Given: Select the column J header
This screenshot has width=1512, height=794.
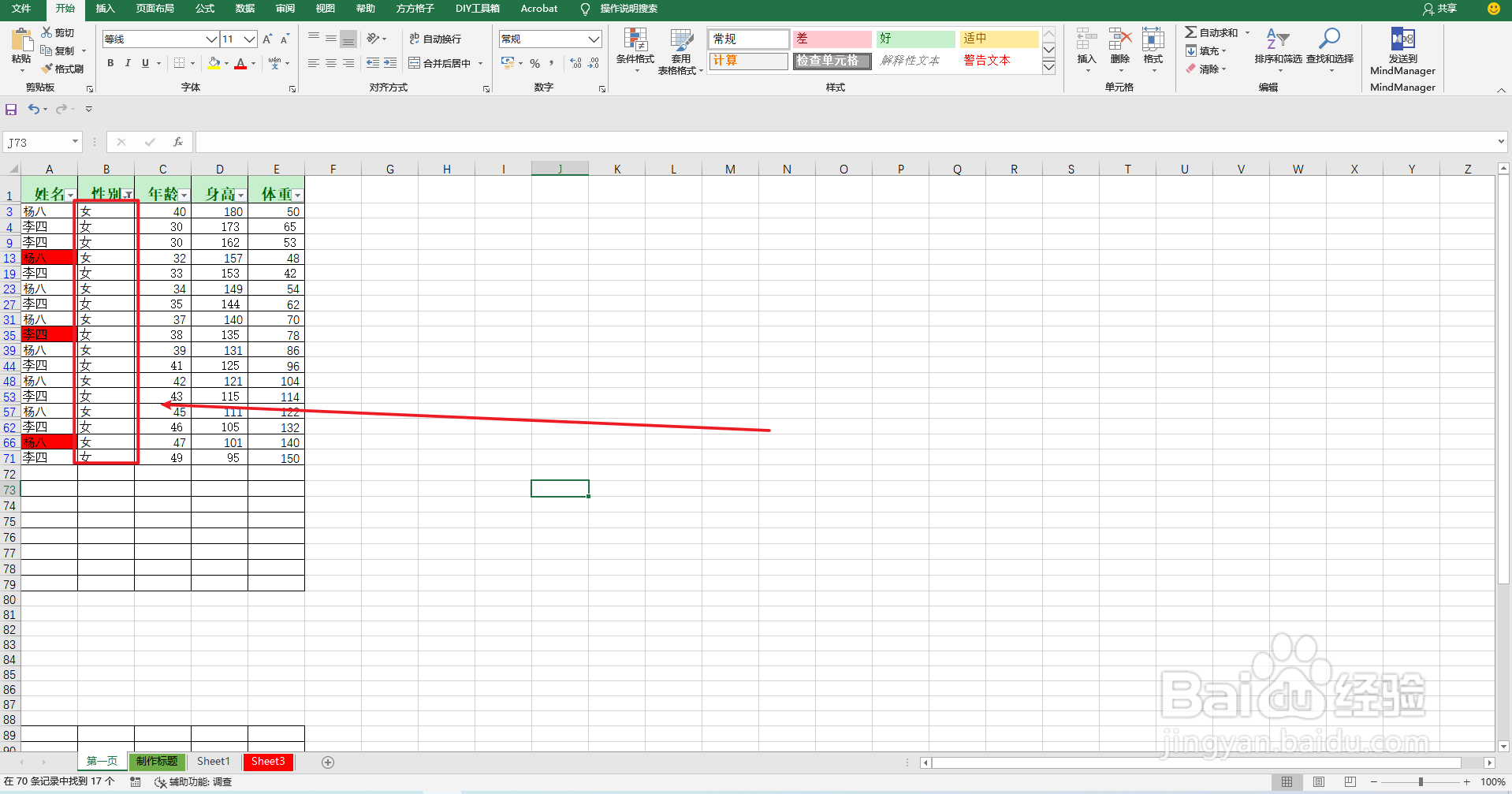Looking at the screenshot, I should (560, 169).
